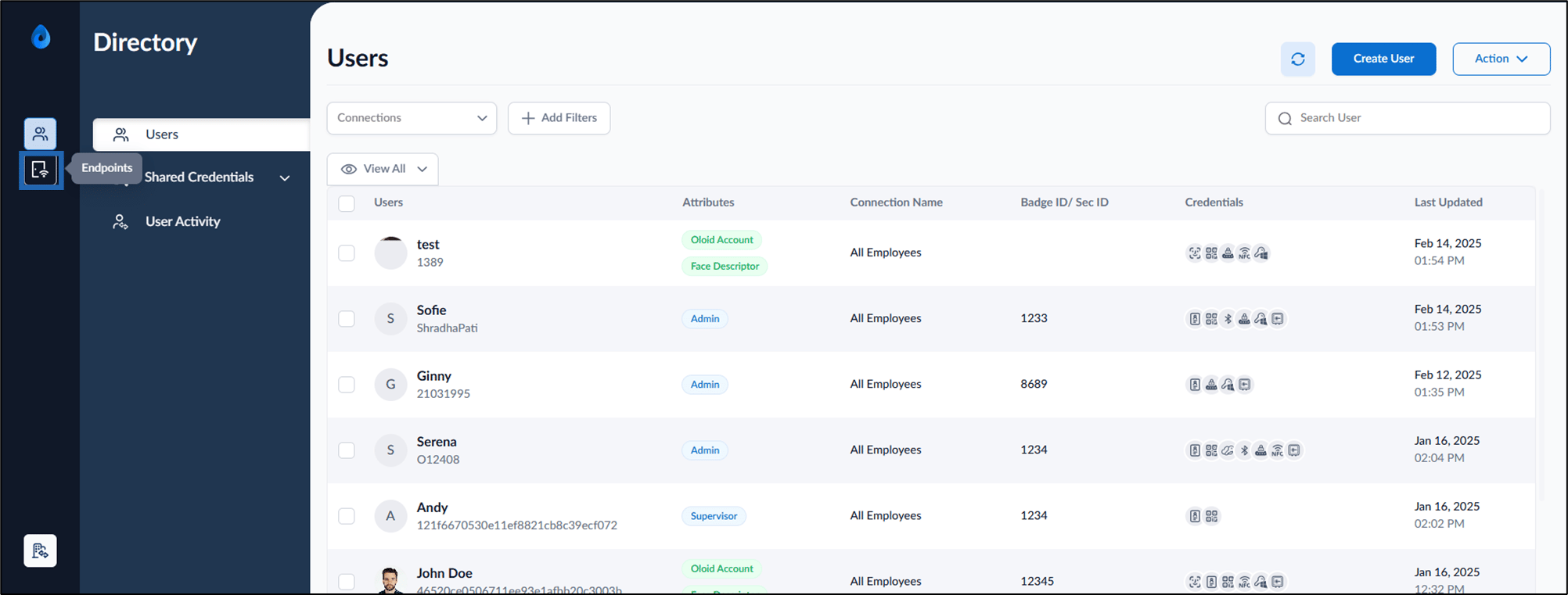1568x595 pixels.
Task: Click John Doe's profile photo
Action: pos(390,580)
